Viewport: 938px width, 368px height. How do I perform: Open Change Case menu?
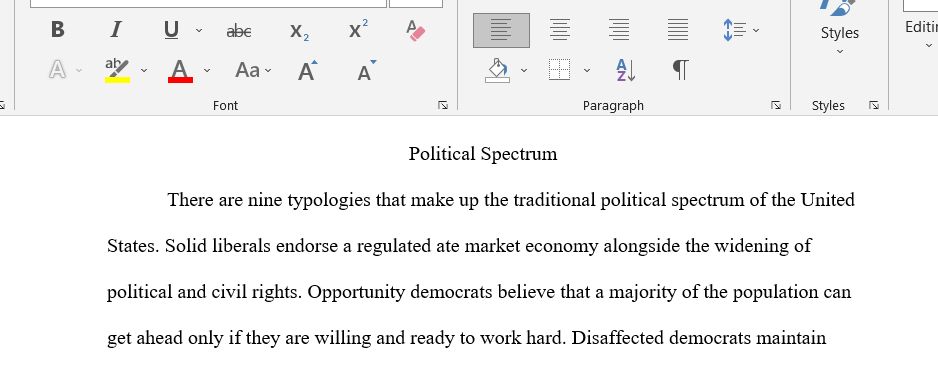pyautogui.click(x=253, y=71)
